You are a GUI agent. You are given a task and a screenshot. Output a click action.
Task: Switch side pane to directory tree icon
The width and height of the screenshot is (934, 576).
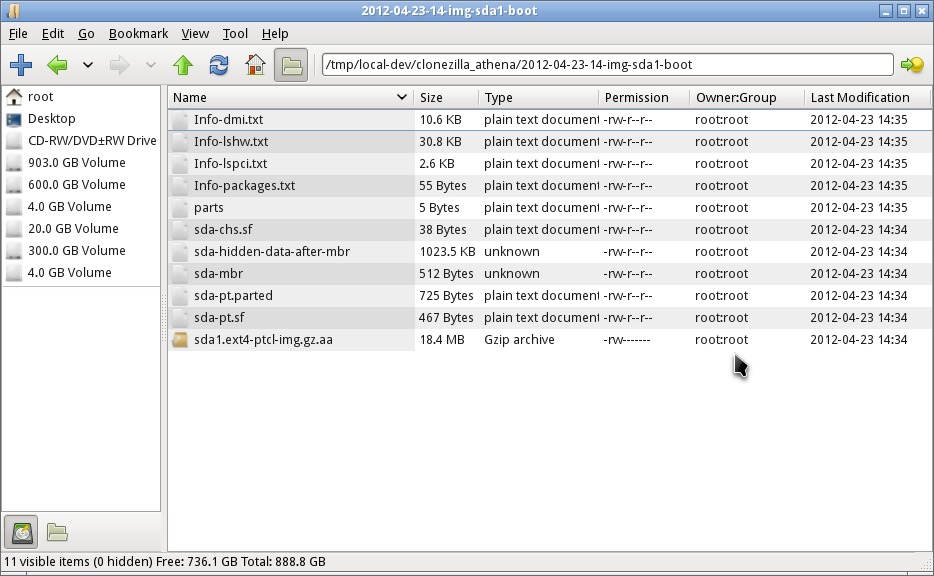pos(57,532)
